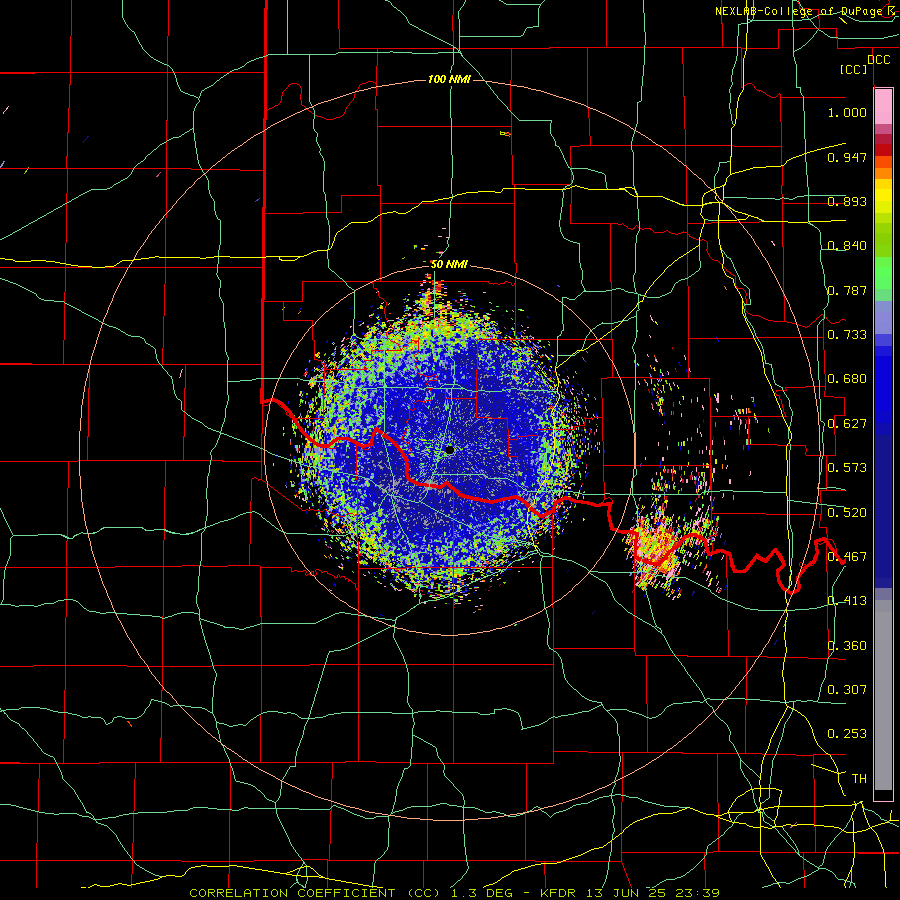Click the 0.893 value on the color scale
900x900 pixels.
[847, 201]
